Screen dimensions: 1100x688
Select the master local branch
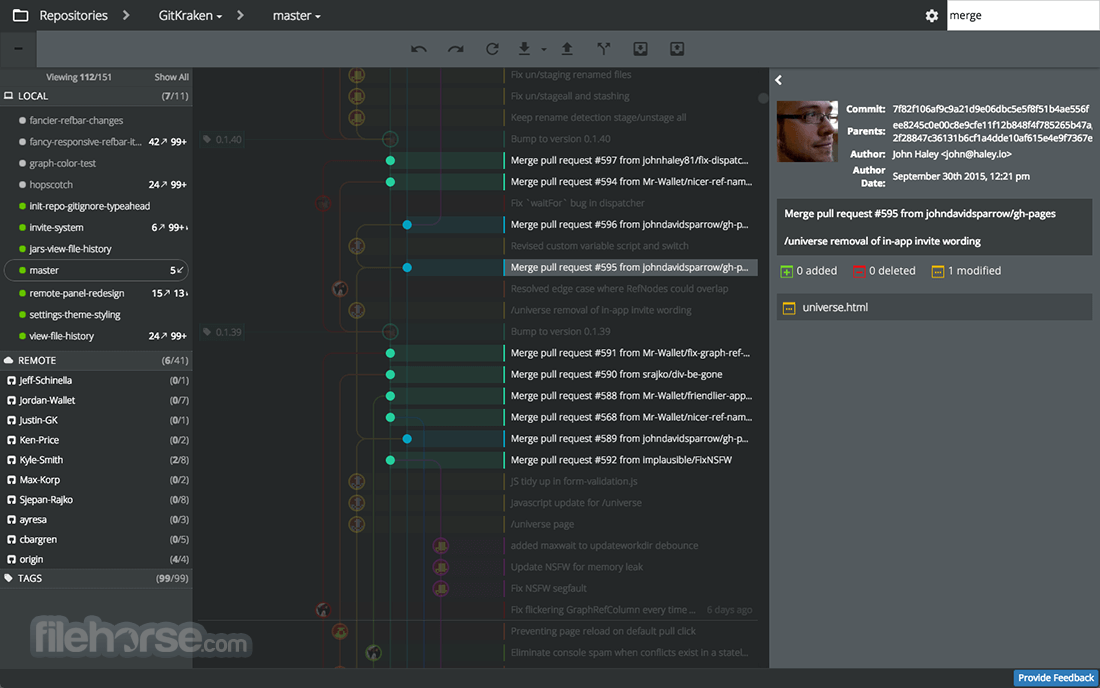coord(96,270)
